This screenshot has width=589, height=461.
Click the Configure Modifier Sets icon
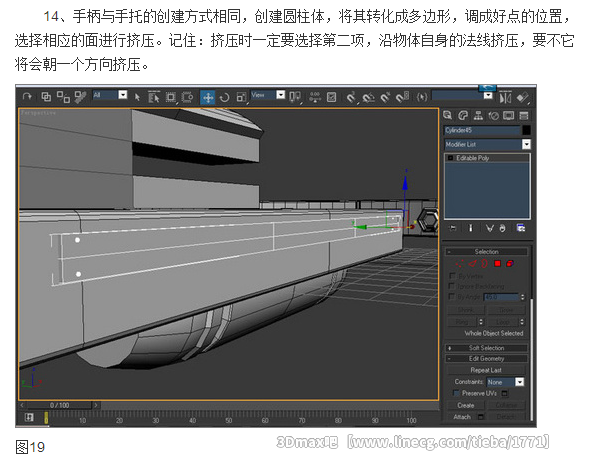click(521, 228)
